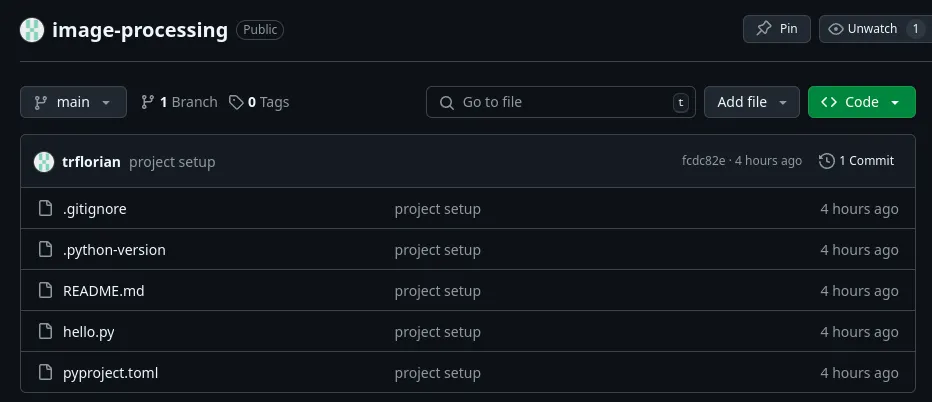Click the file icon next to .gitignore

tap(44, 209)
